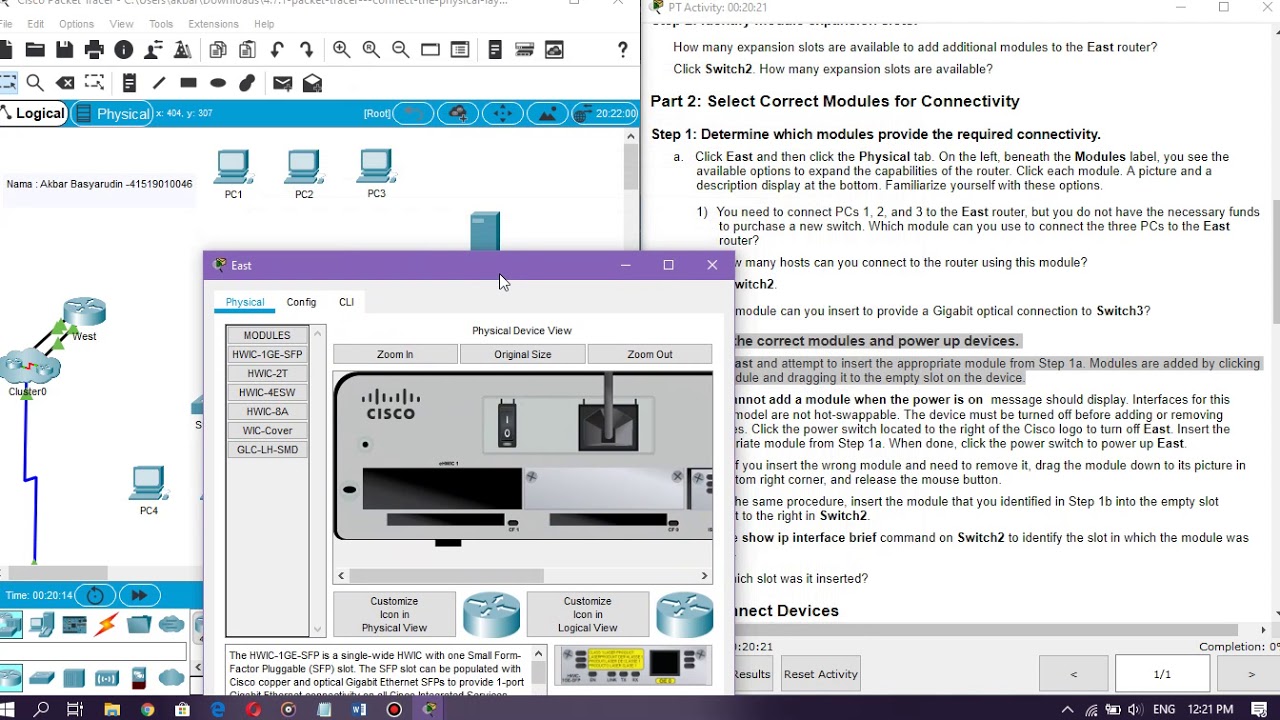Screen dimensions: 1280x720
Task: Select the Inspect magnifier tool
Action: pos(35,83)
